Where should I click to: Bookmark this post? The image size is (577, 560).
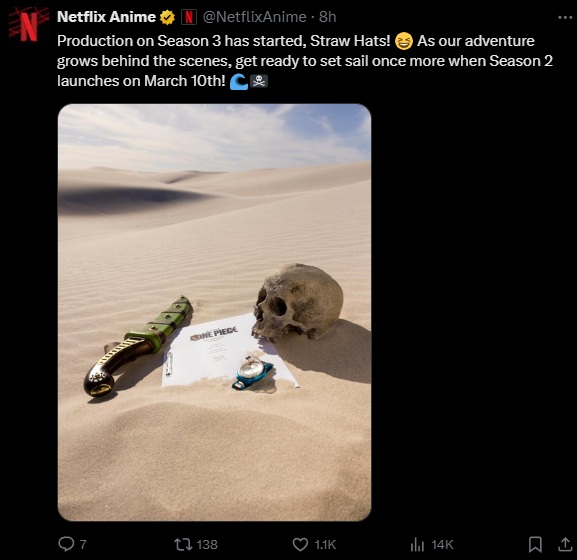(x=535, y=545)
